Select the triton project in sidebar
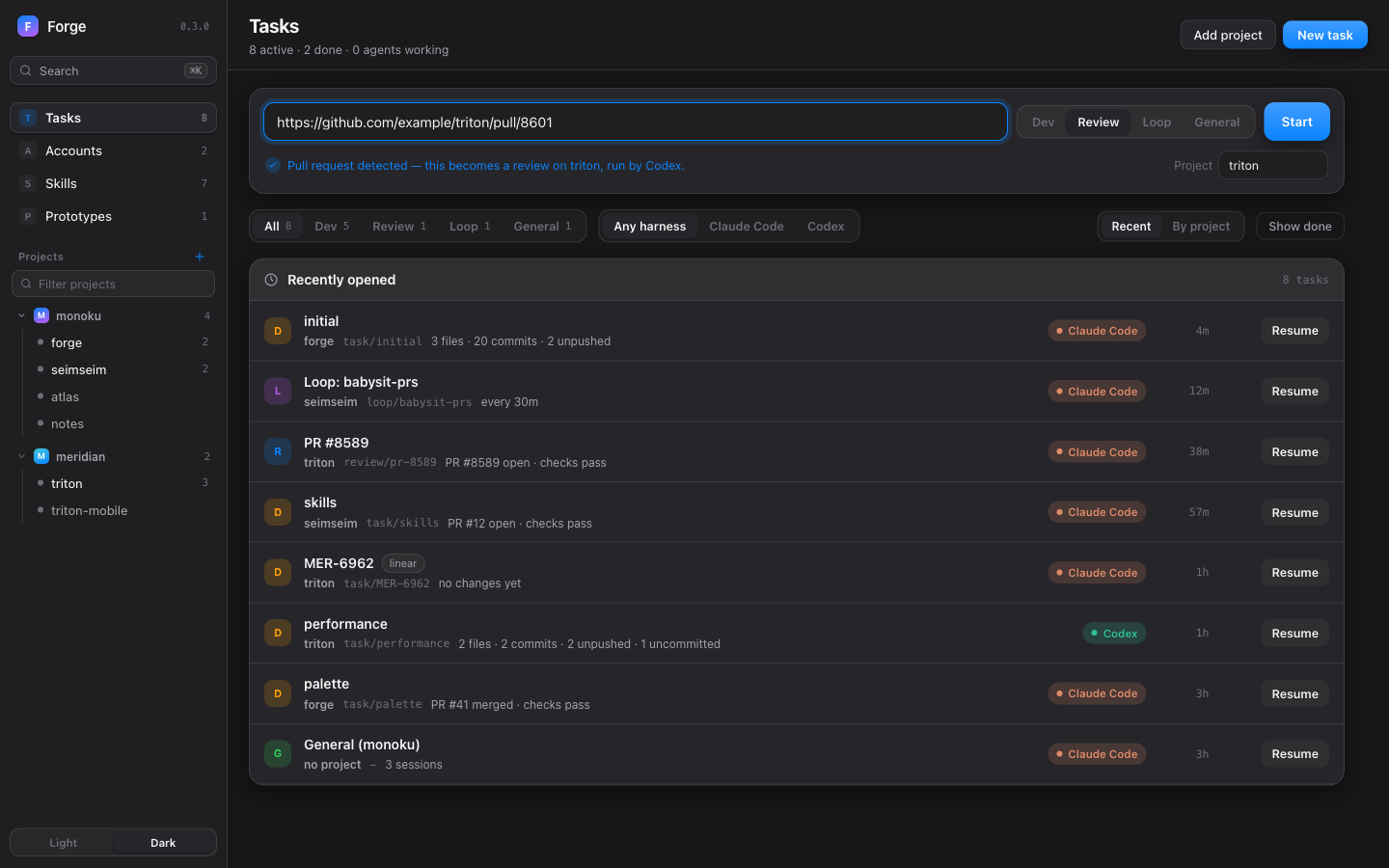This screenshot has height=868, width=1389. (x=123, y=483)
